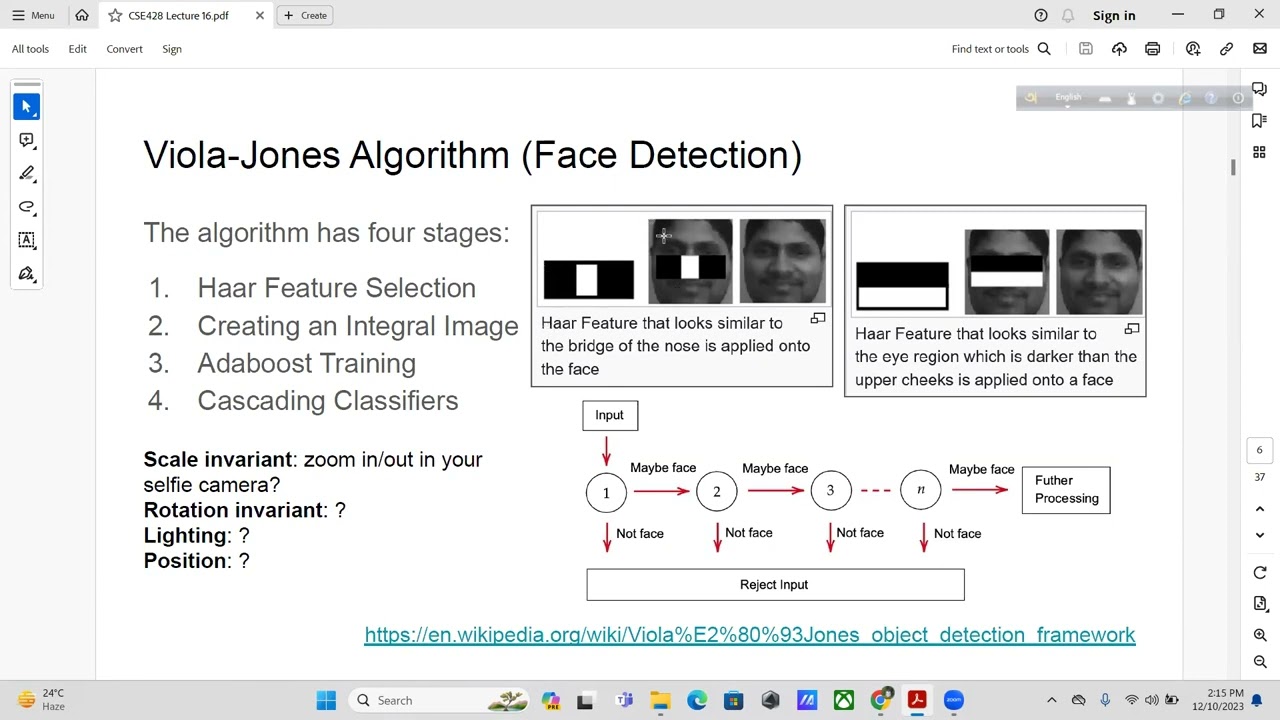Click the text Adaboost Training
Image resolution: width=1280 pixels, height=720 pixels.
tap(307, 363)
